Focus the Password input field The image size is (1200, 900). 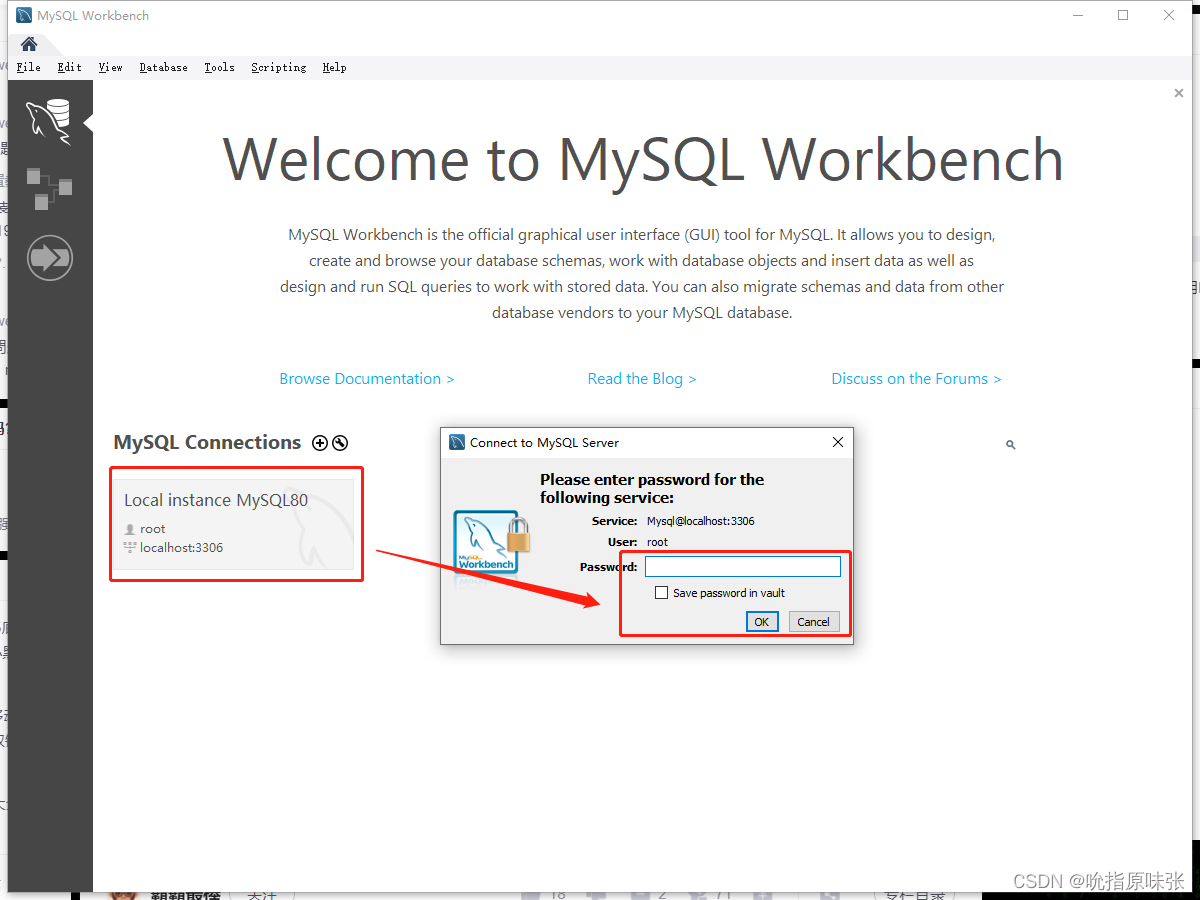point(743,567)
